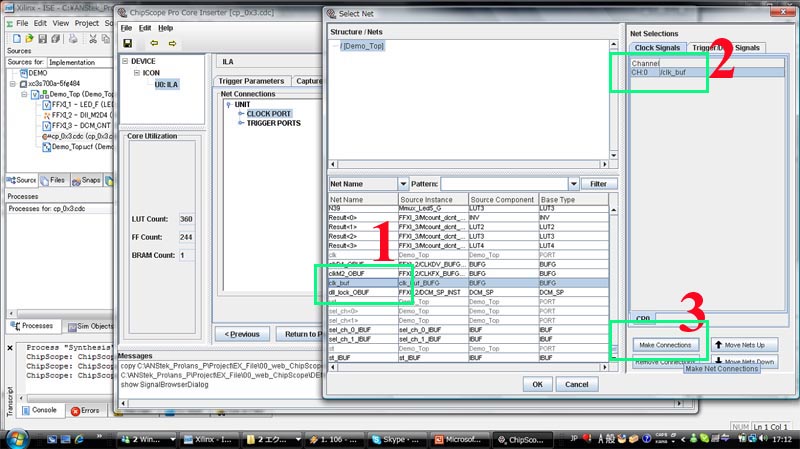Click OK in Select Net dialog
The image size is (800, 449).
pyautogui.click(x=537, y=384)
